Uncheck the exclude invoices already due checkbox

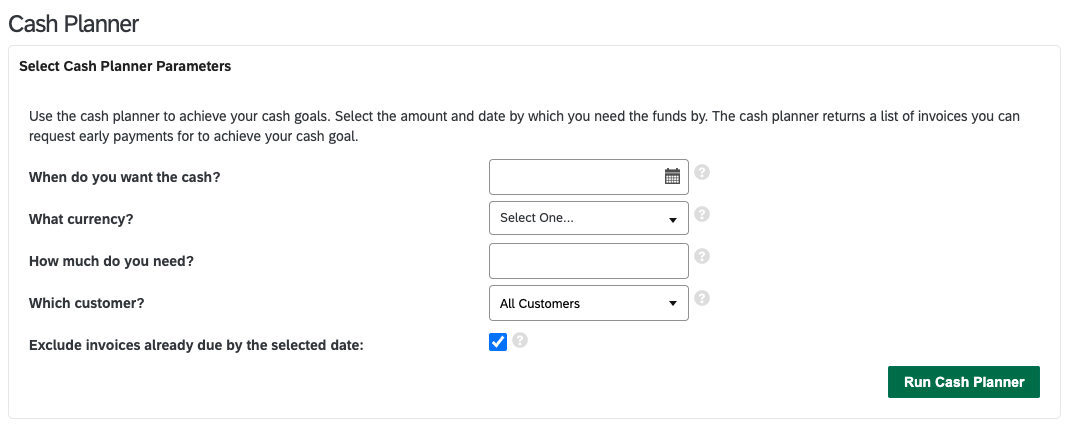(x=498, y=342)
